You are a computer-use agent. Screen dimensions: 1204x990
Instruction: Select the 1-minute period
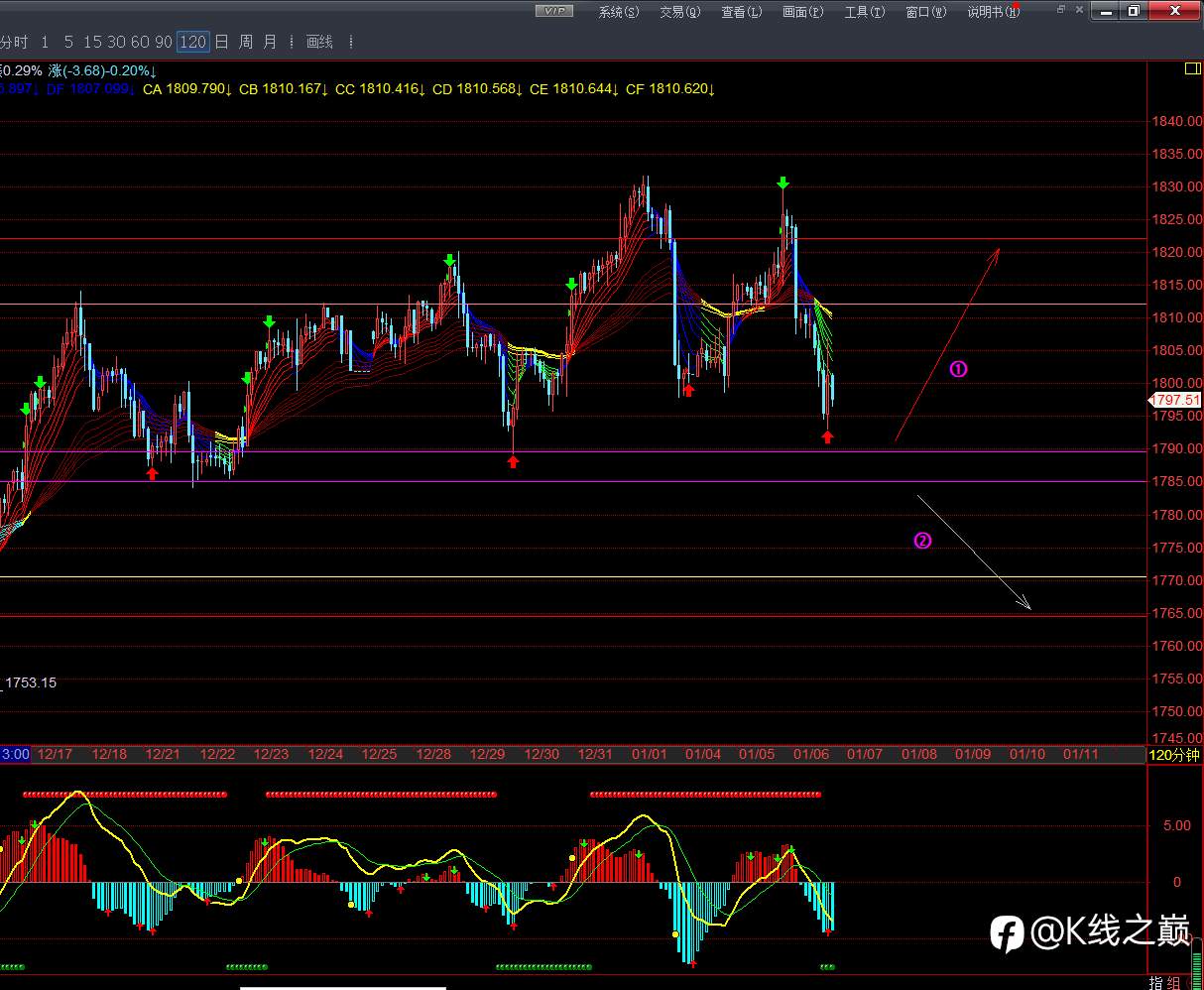coord(45,42)
